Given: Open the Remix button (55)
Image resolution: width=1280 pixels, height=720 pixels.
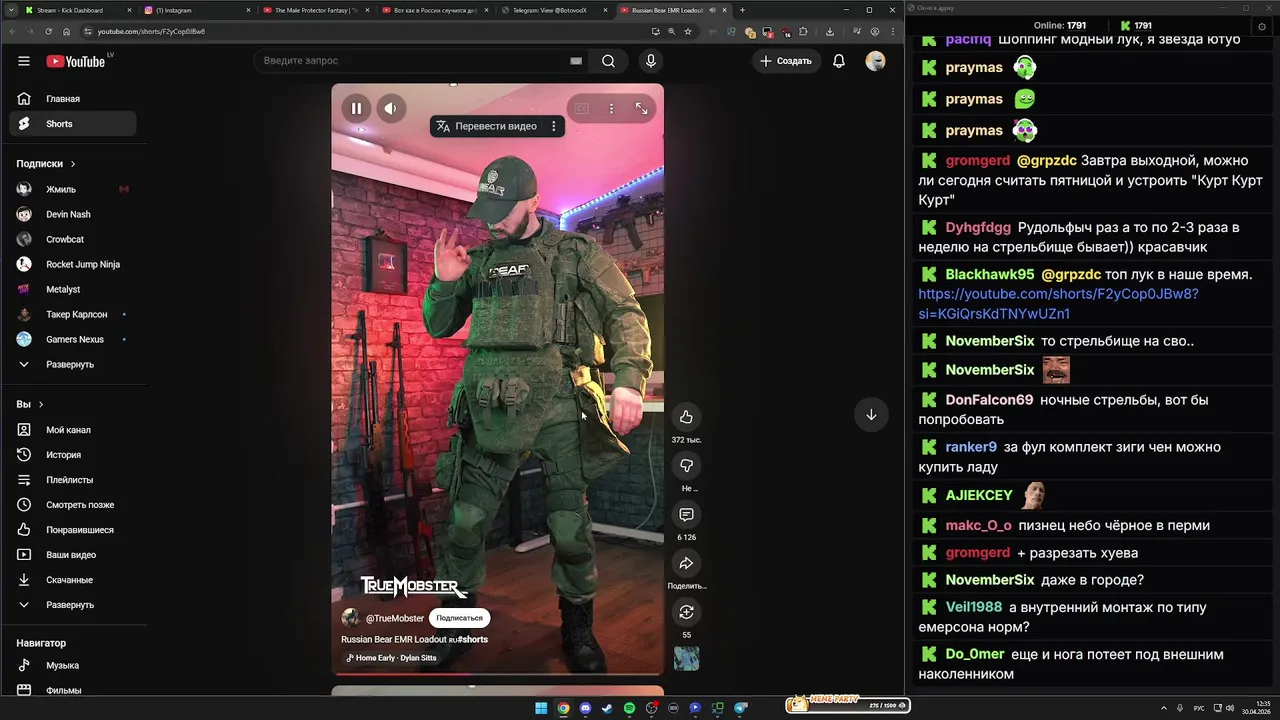Looking at the screenshot, I should coord(686,612).
